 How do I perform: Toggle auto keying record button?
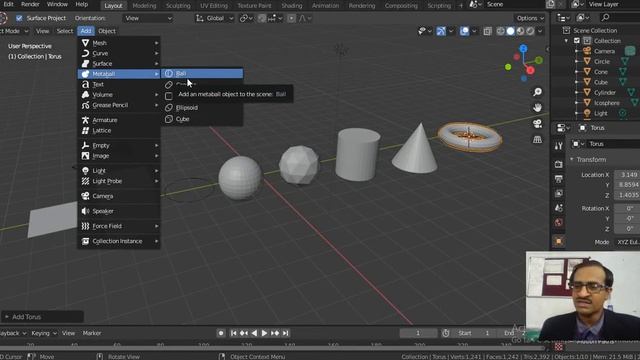221,333
